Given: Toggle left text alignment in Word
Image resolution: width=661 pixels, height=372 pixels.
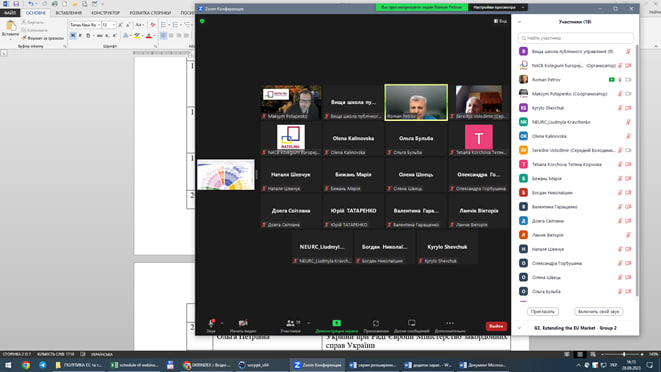Looking at the screenshot, I should coord(163,36).
